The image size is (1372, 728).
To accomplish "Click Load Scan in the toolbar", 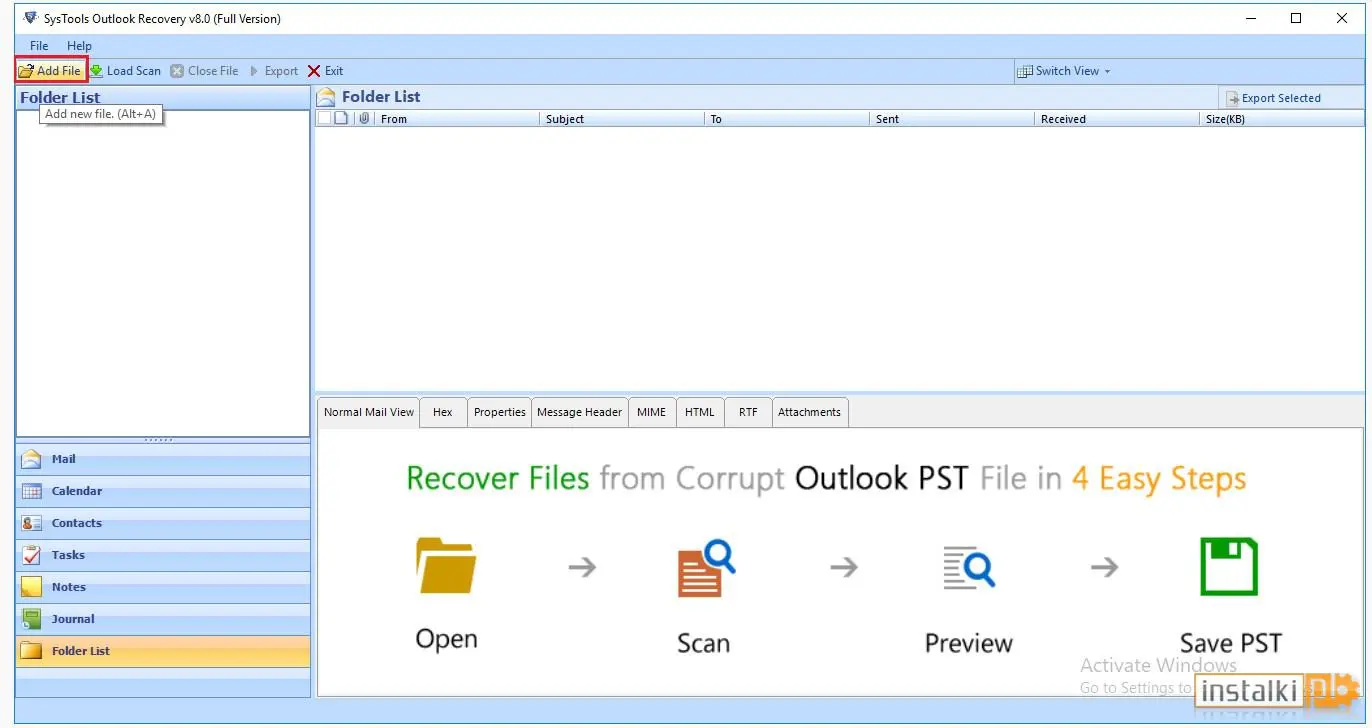I will point(126,71).
